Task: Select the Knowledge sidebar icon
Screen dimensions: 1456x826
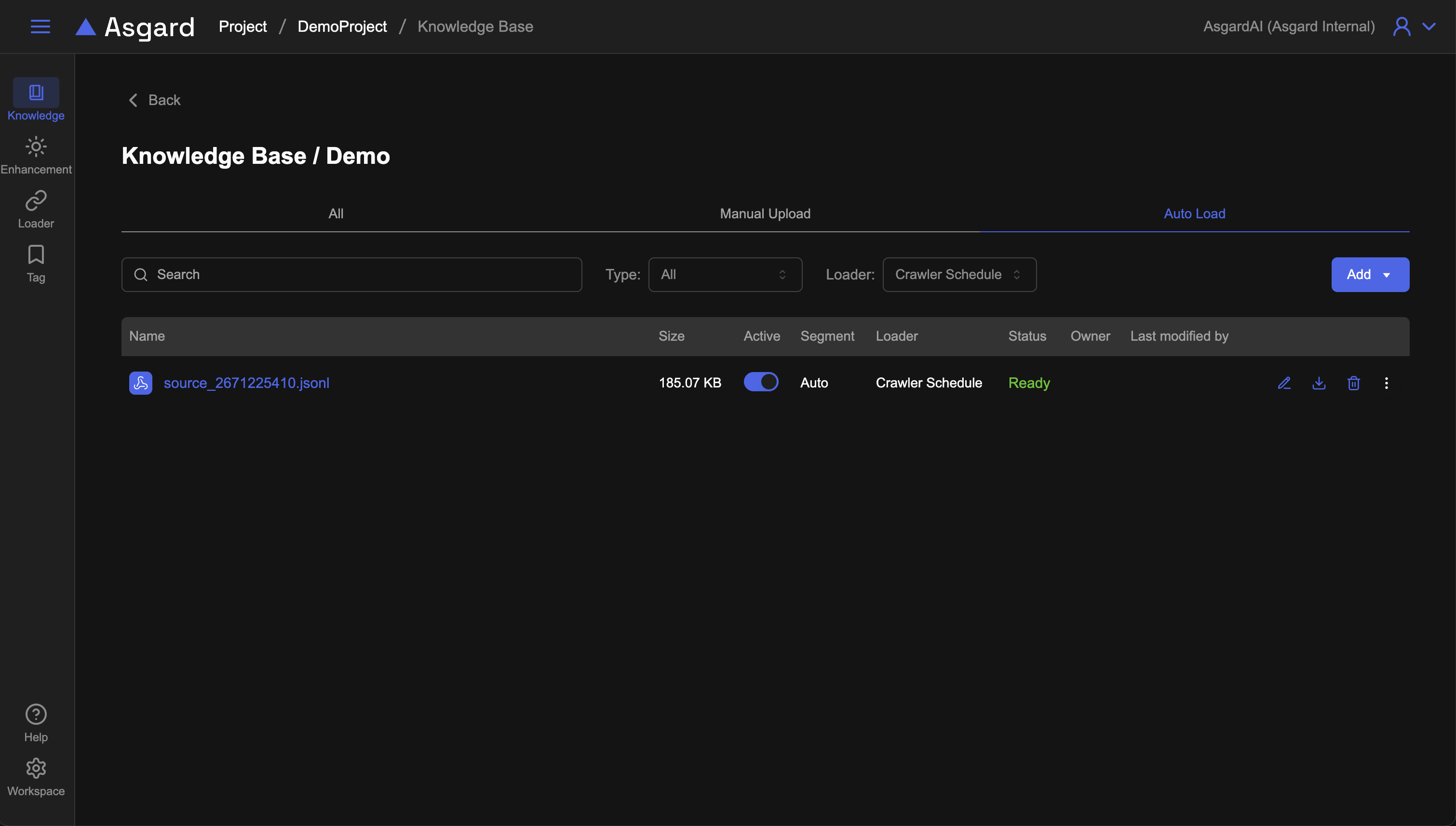Action: click(36, 93)
